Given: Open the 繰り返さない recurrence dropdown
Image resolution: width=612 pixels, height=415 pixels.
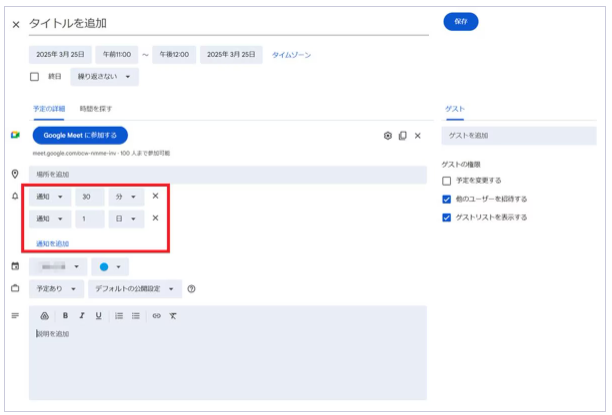Looking at the screenshot, I should [x=103, y=76].
